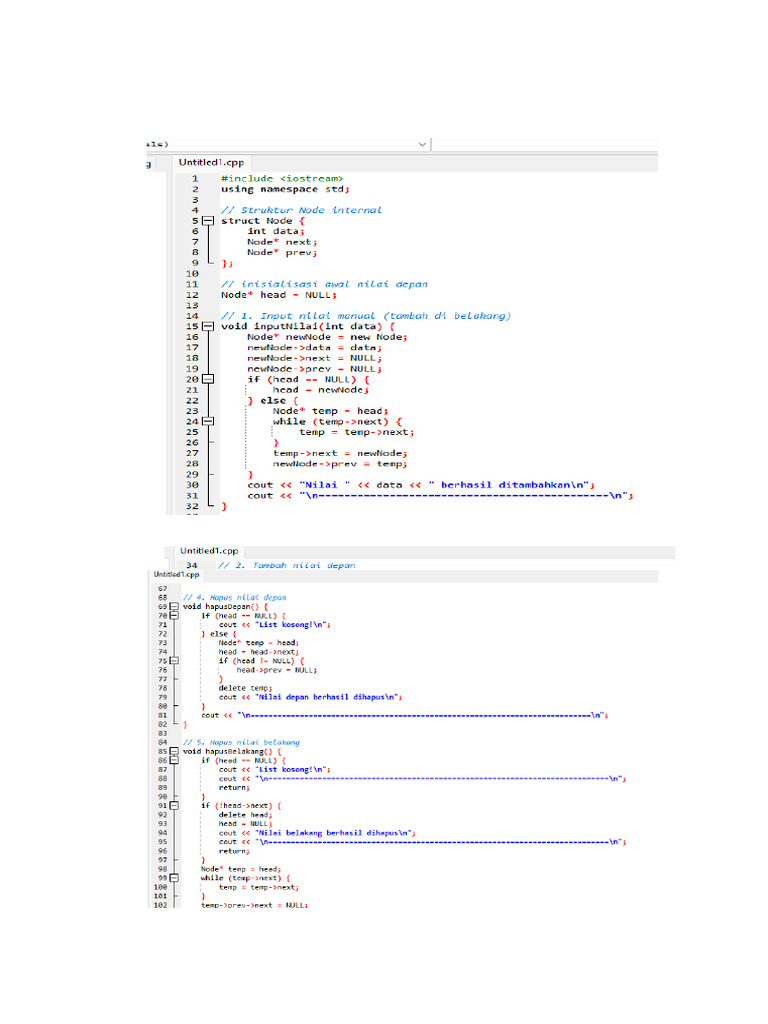Fold the while loop at line 24
The width and height of the screenshot is (768, 1024).
[x=207, y=421]
